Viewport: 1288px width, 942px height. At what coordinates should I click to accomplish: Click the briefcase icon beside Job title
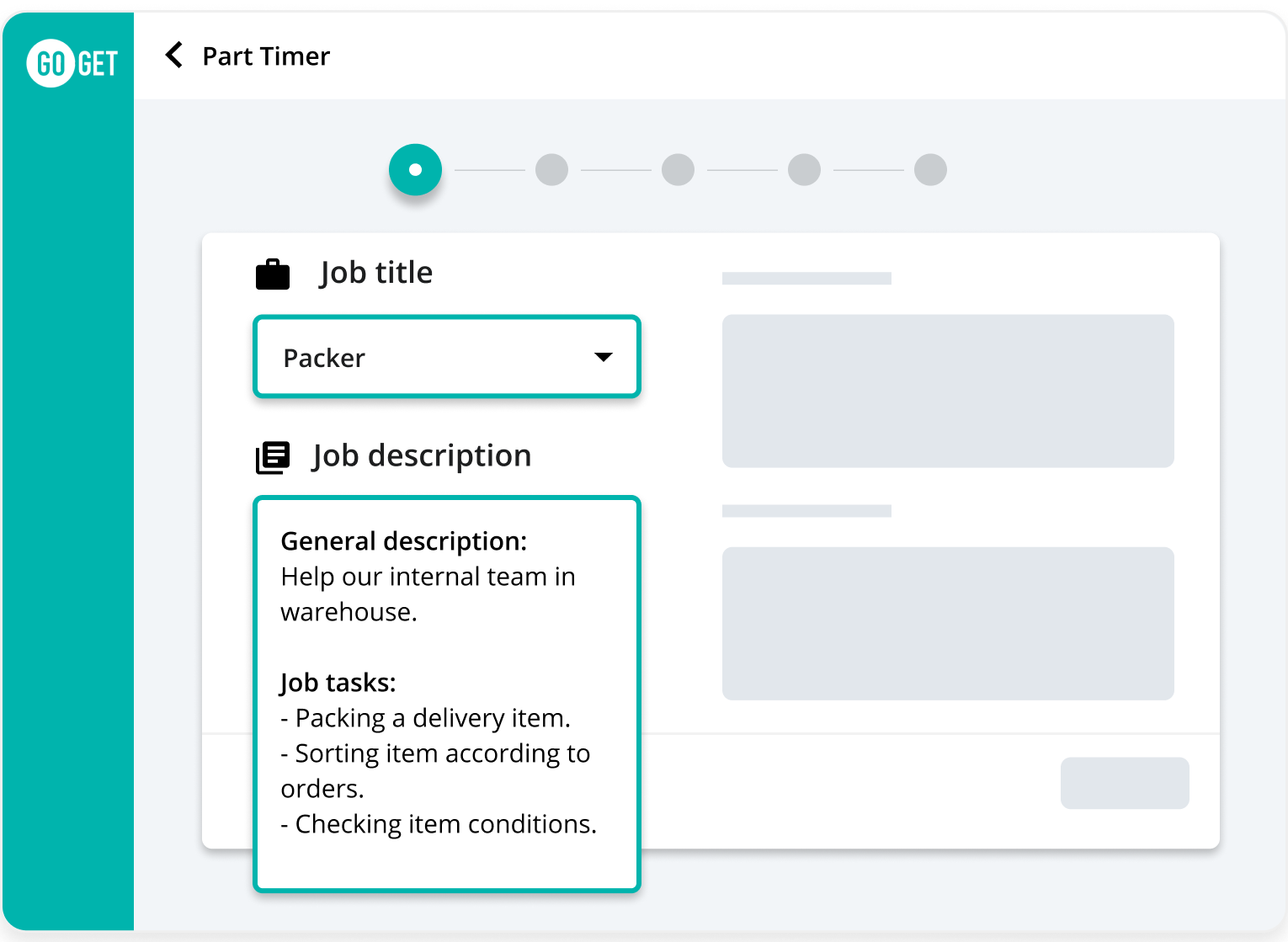tap(273, 274)
